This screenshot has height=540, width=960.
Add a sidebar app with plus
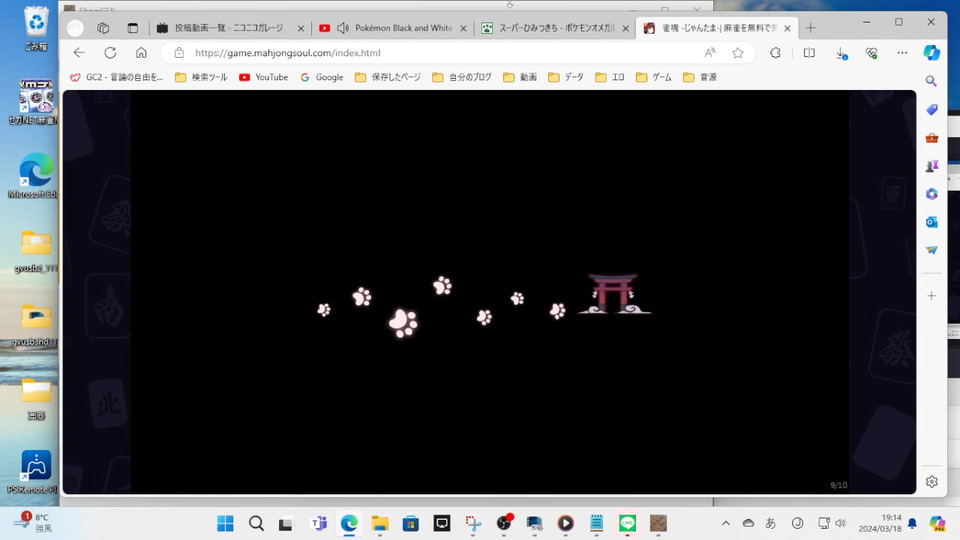click(931, 296)
